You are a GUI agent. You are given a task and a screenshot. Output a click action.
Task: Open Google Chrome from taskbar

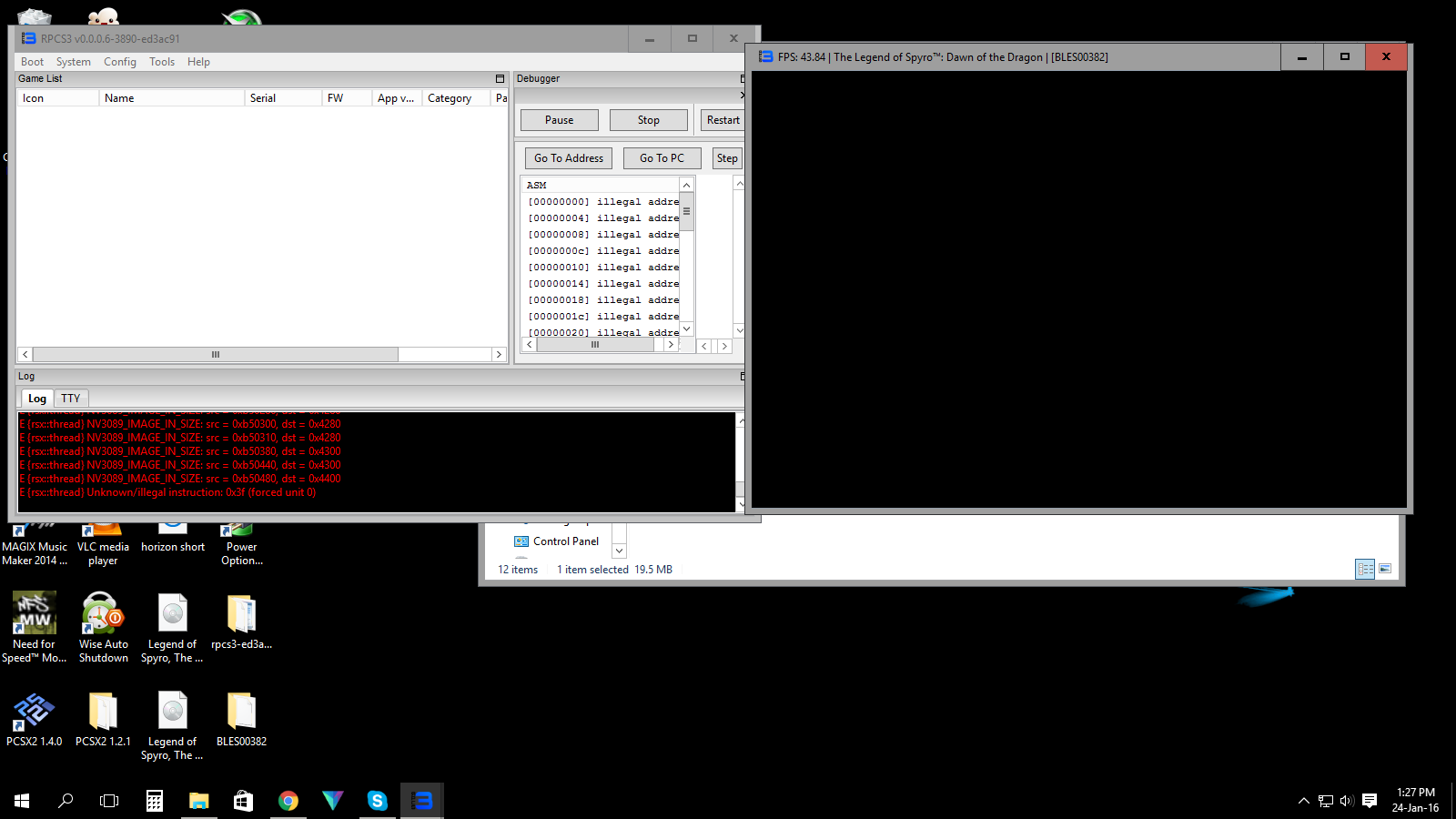[288, 801]
